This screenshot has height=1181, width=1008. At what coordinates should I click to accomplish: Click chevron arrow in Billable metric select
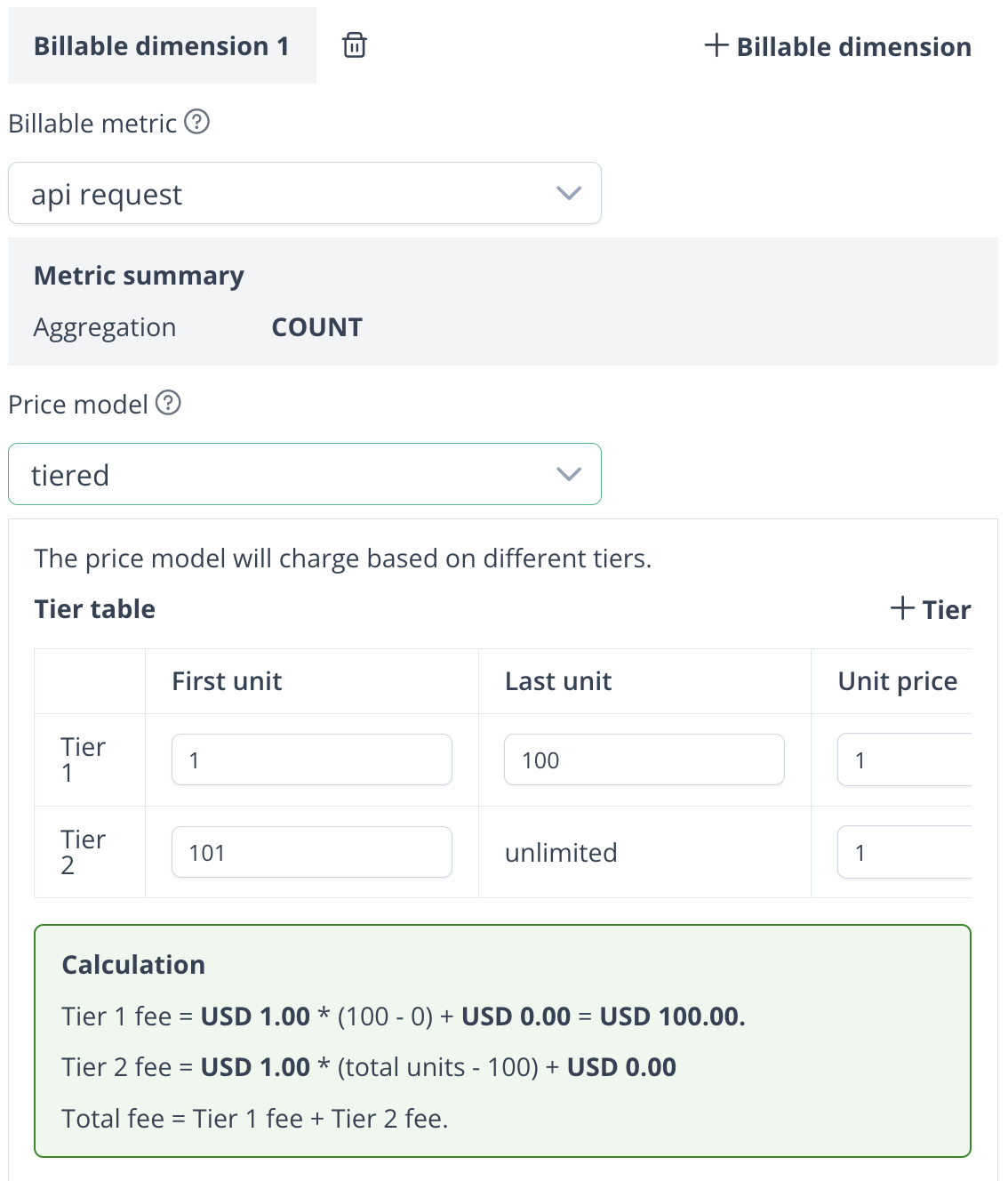[569, 193]
